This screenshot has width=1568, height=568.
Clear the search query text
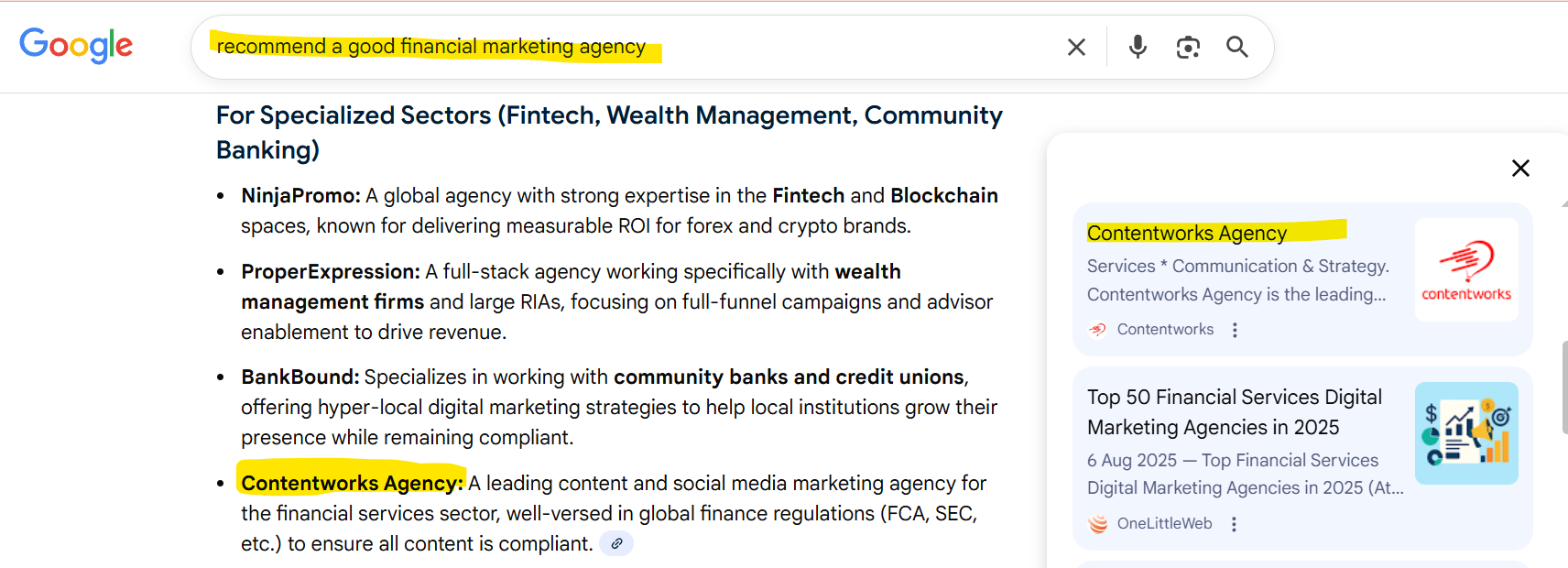[1076, 47]
